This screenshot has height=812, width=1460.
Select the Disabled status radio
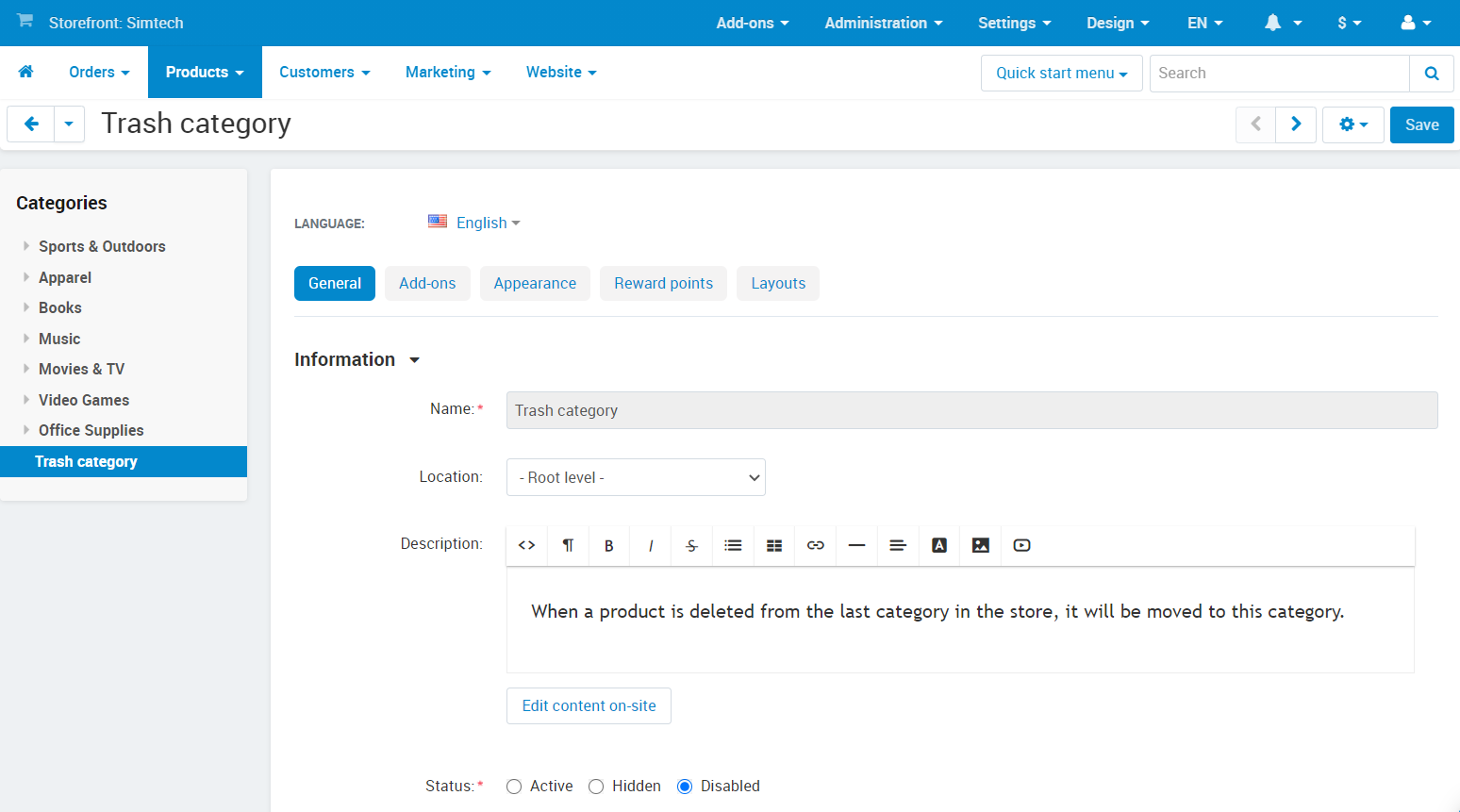click(685, 787)
